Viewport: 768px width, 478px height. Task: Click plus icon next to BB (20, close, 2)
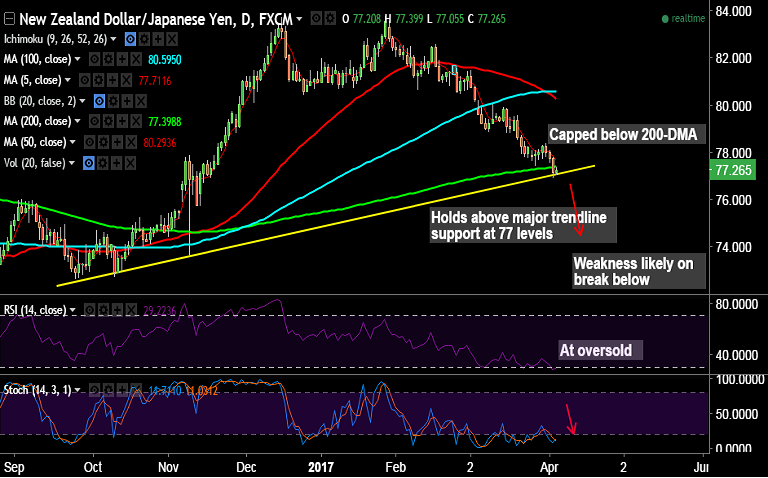(127, 101)
